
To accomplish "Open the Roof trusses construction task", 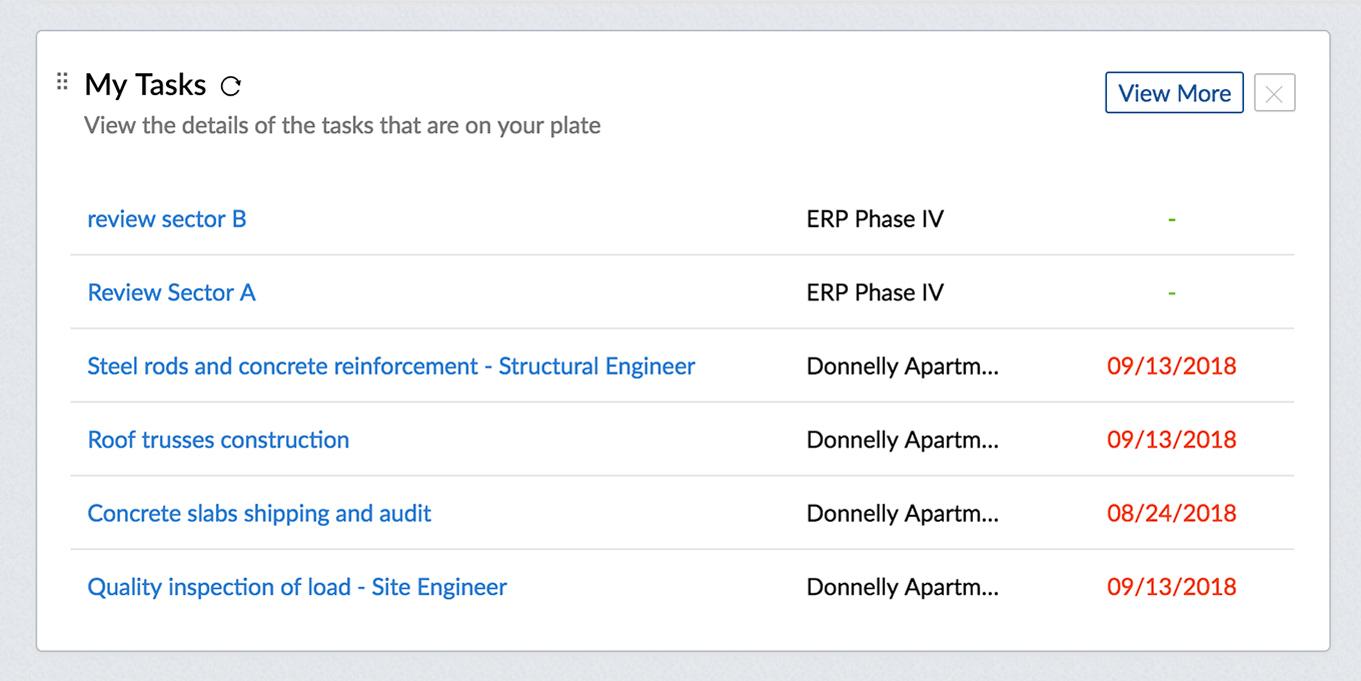I will 218,440.
